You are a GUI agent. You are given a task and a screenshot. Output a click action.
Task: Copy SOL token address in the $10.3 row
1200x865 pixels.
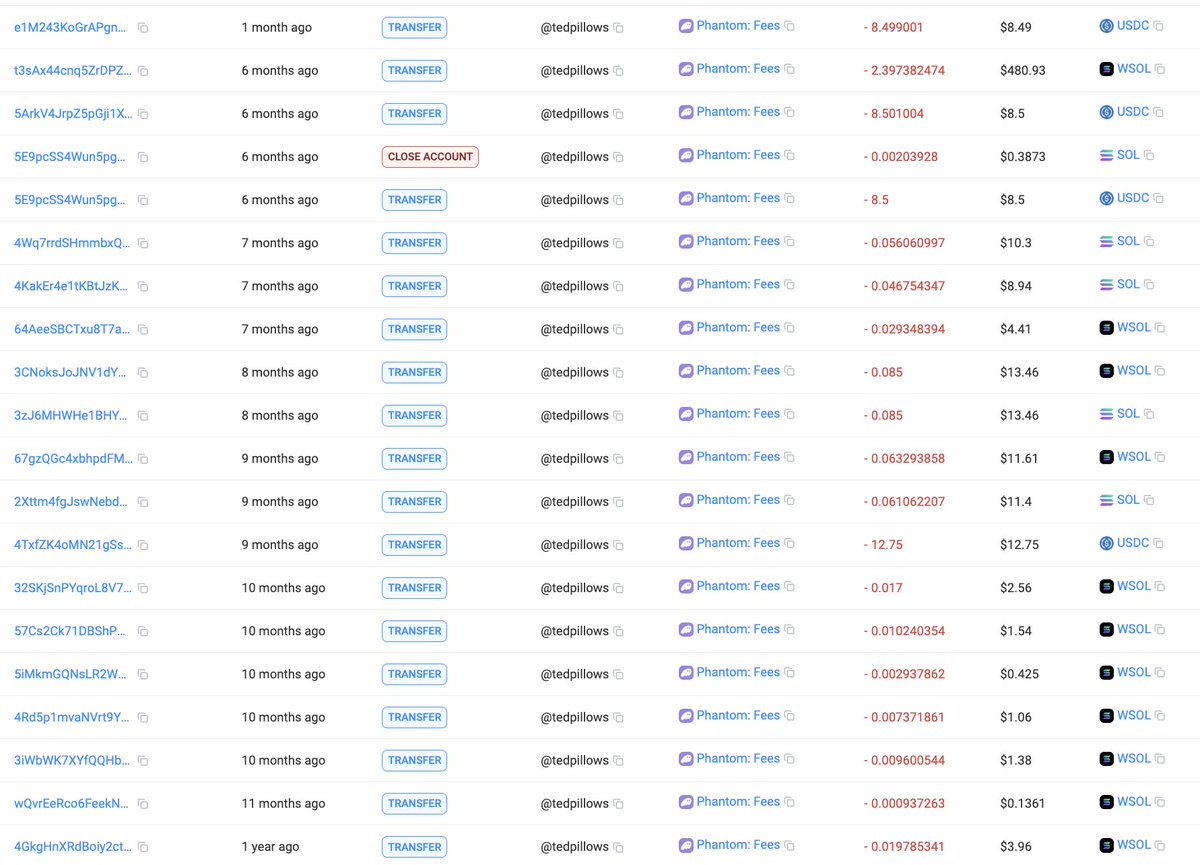[x=1149, y=242]
